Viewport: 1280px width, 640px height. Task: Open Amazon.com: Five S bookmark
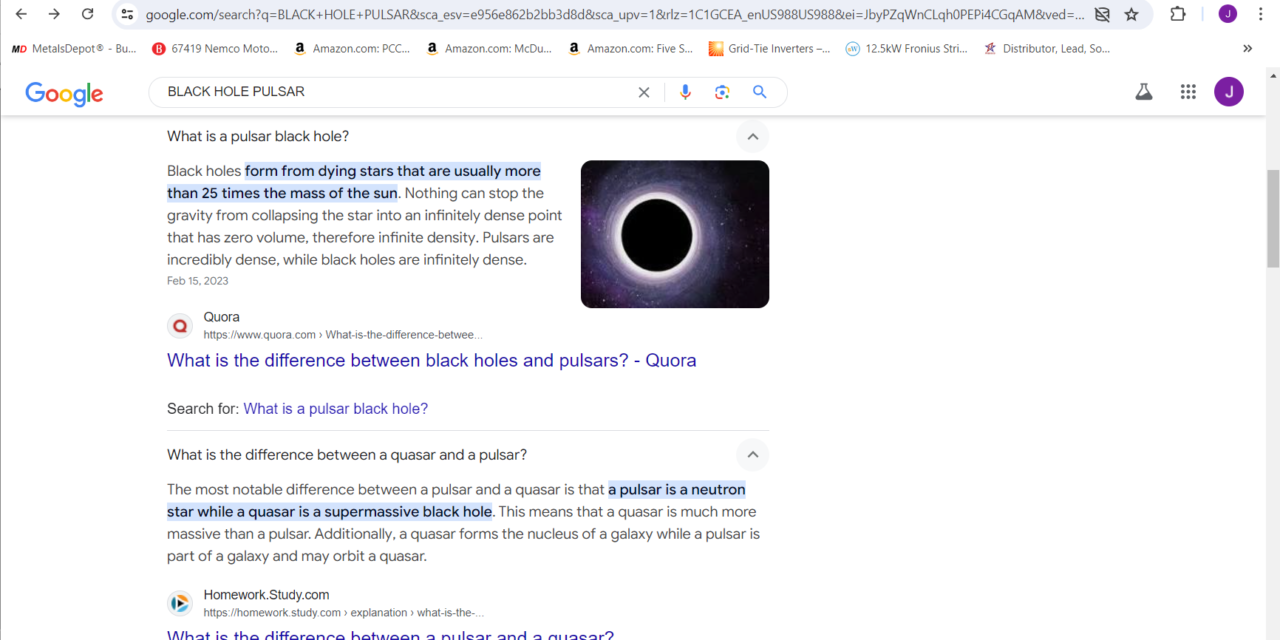click(x=630, y=48)
